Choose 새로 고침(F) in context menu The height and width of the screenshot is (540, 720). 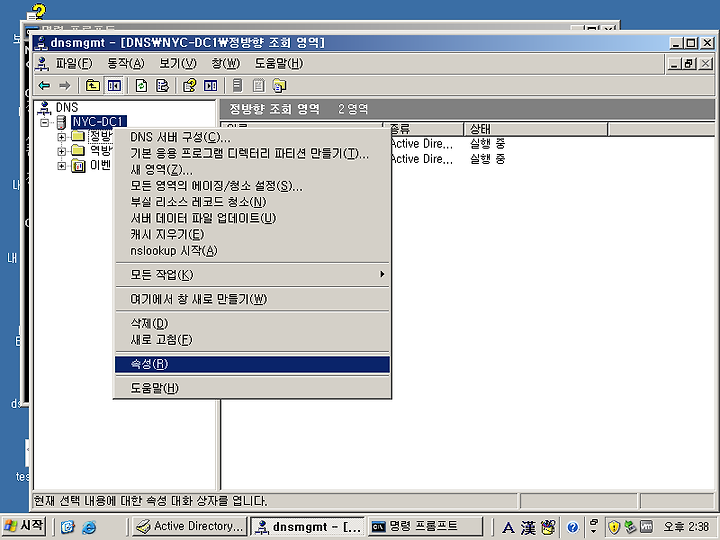tap(252, 340)
